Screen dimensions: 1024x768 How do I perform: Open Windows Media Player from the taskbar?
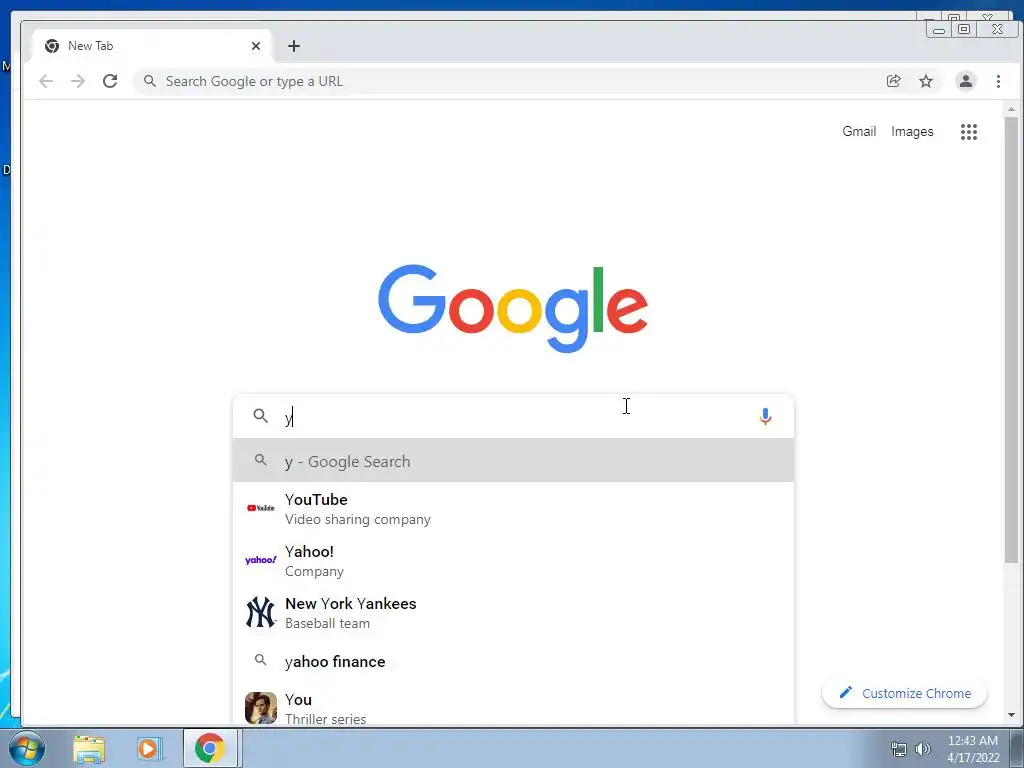(x=149, y=749)
